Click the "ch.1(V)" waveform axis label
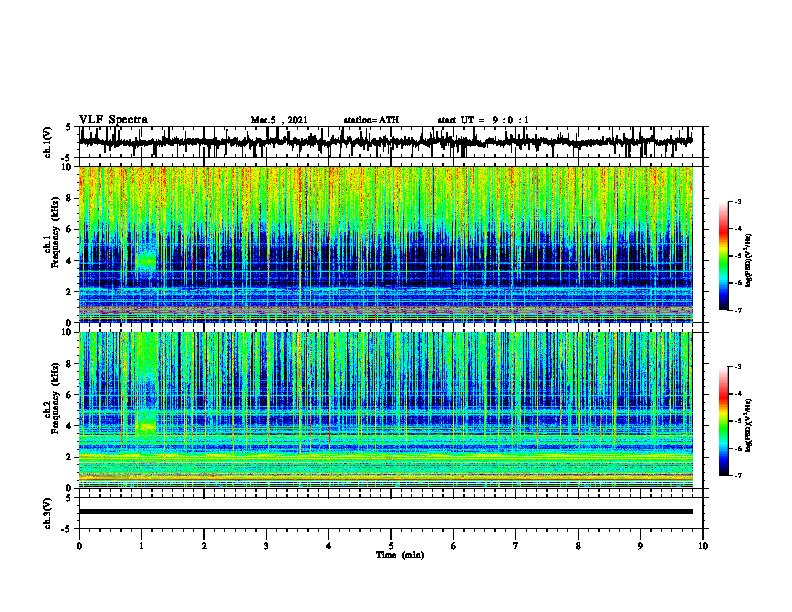This screenshot has width=792, height=612. [x=47, y=142]
